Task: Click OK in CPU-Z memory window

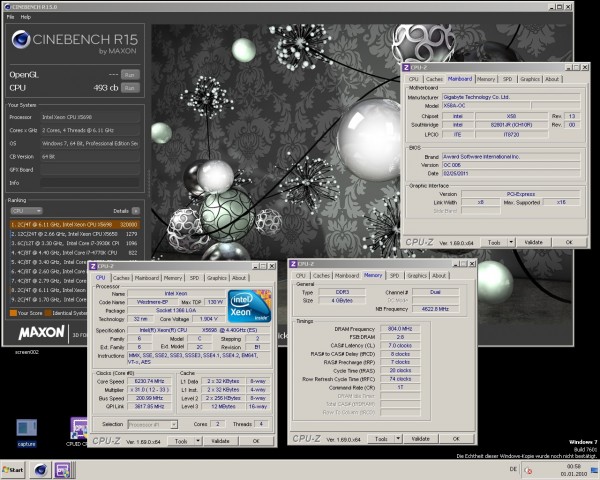Action: tap(456, 439)
